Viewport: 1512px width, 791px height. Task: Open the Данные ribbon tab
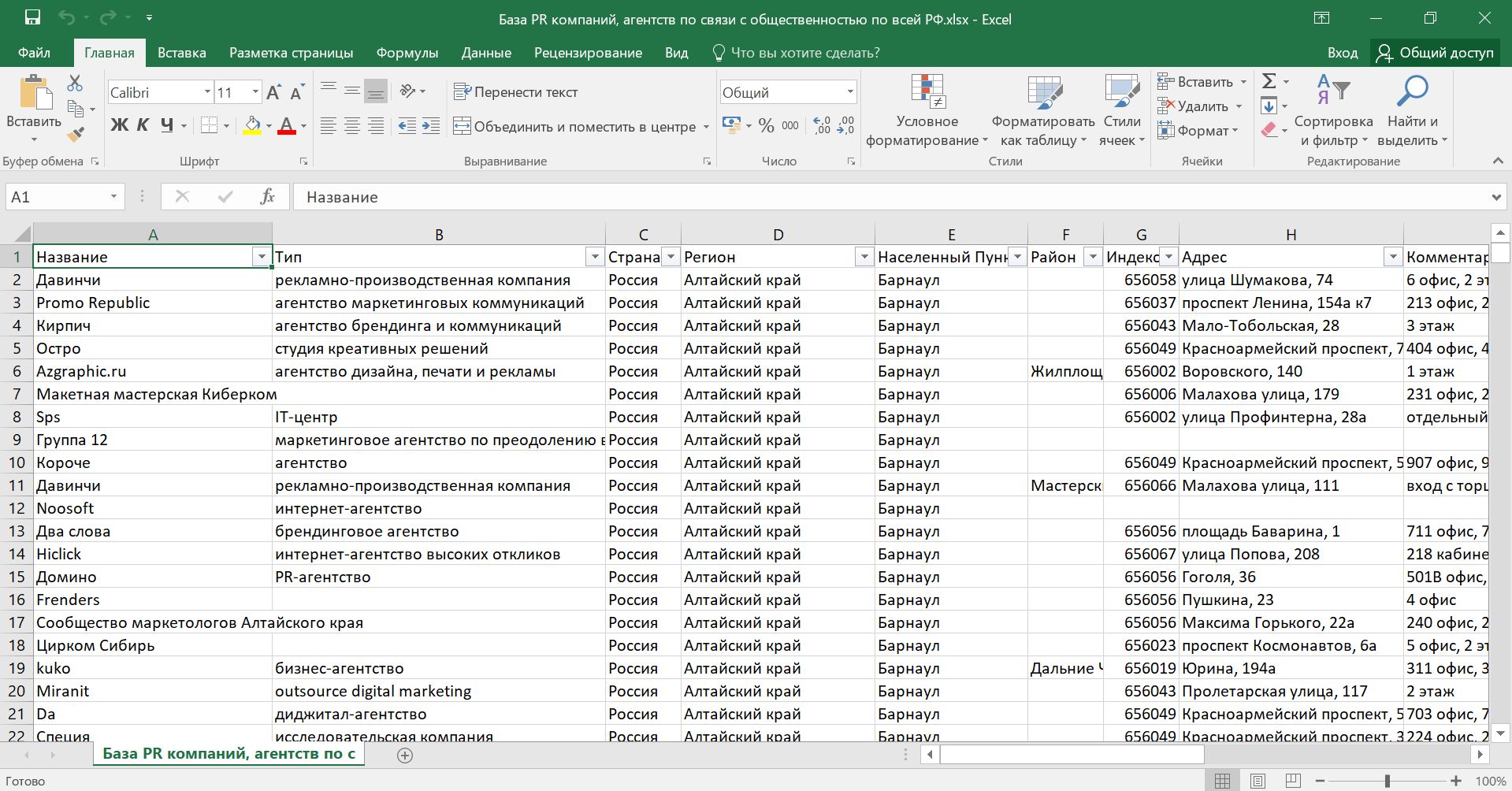(486, 53)
